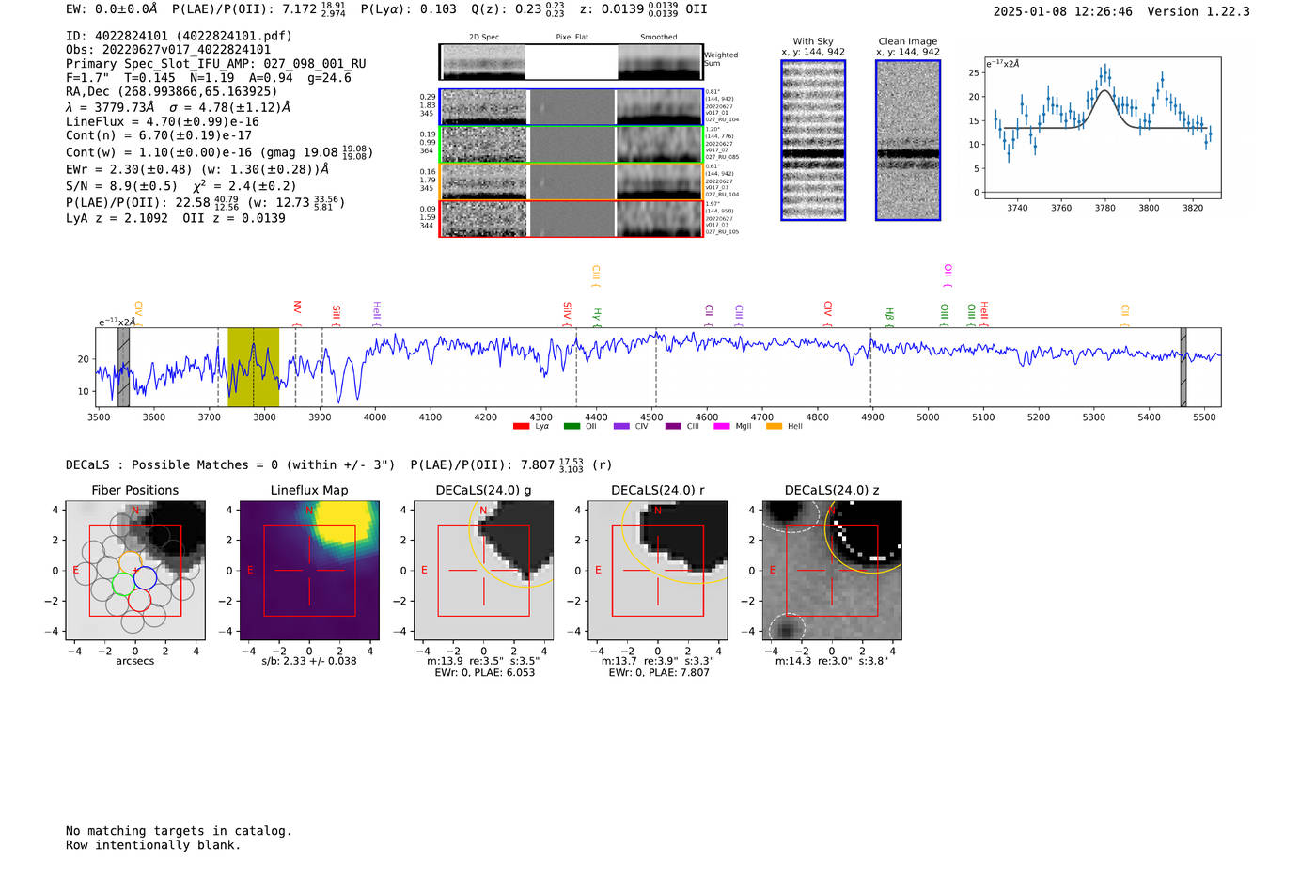The height and width of the screenshot is (896, 1316).
Task: Open the DECaLS(24.0) z image
Action: click(832, 570)
